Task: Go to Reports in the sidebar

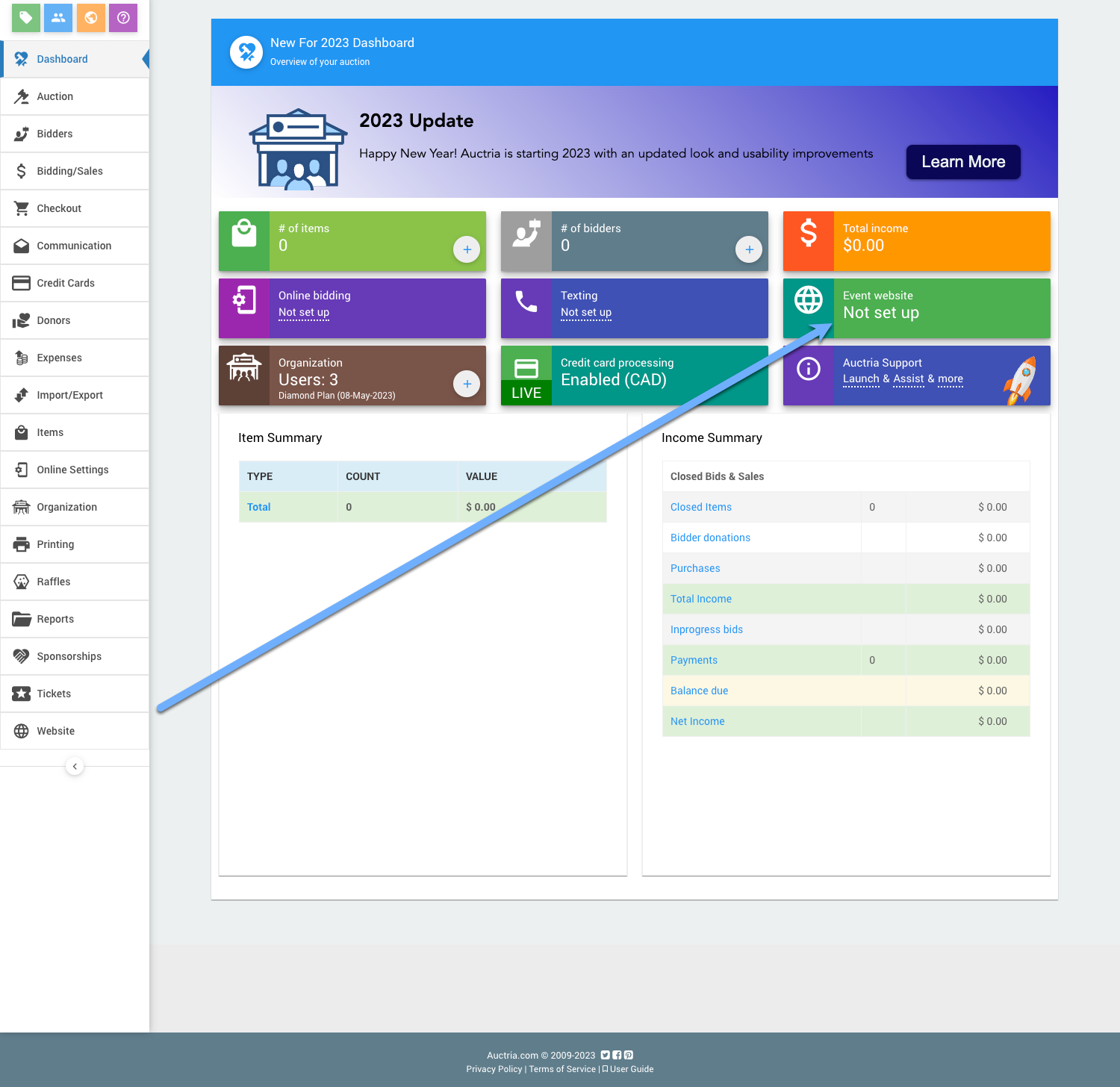Action: point(55,619)
